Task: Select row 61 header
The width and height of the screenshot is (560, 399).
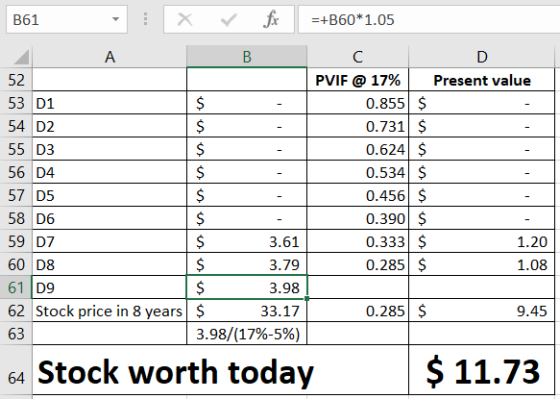Action: (x=16, y=287)
